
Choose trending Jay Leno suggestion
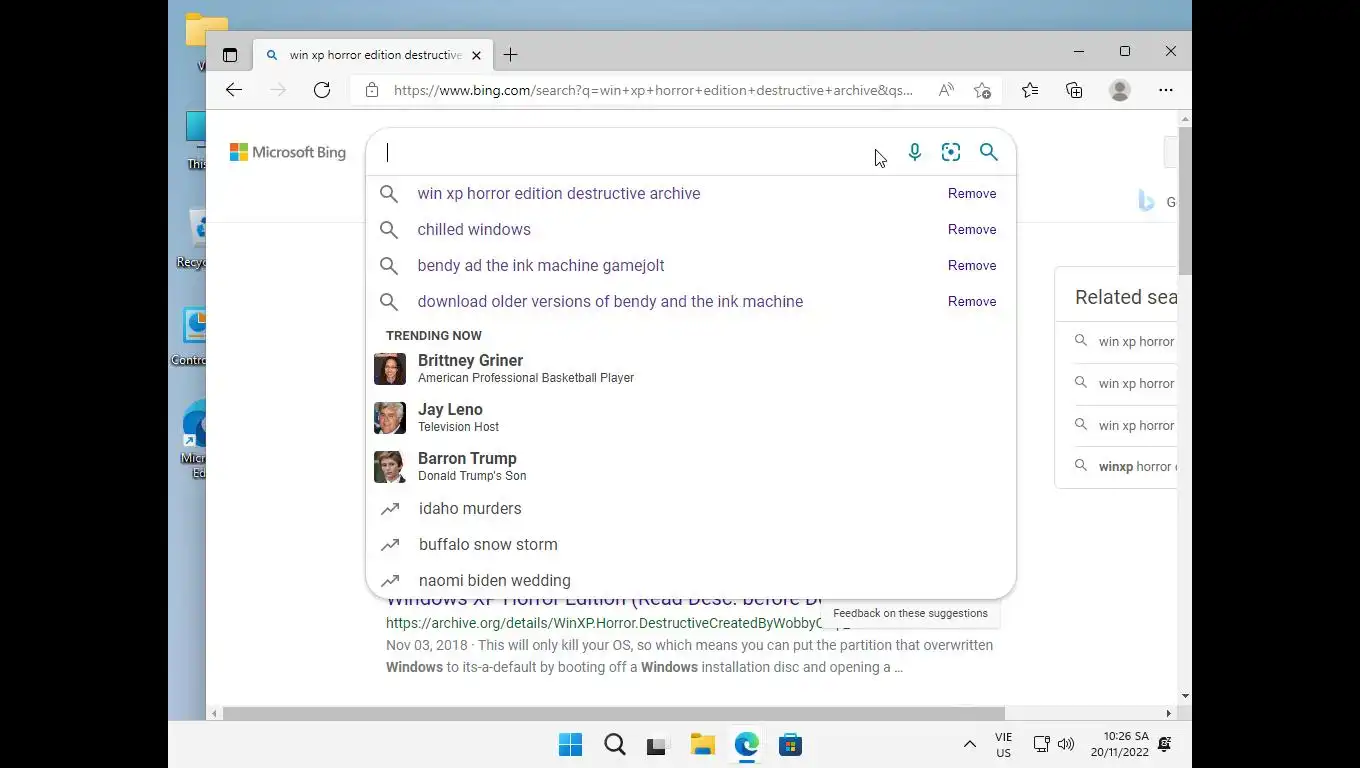tap(691, 417)
